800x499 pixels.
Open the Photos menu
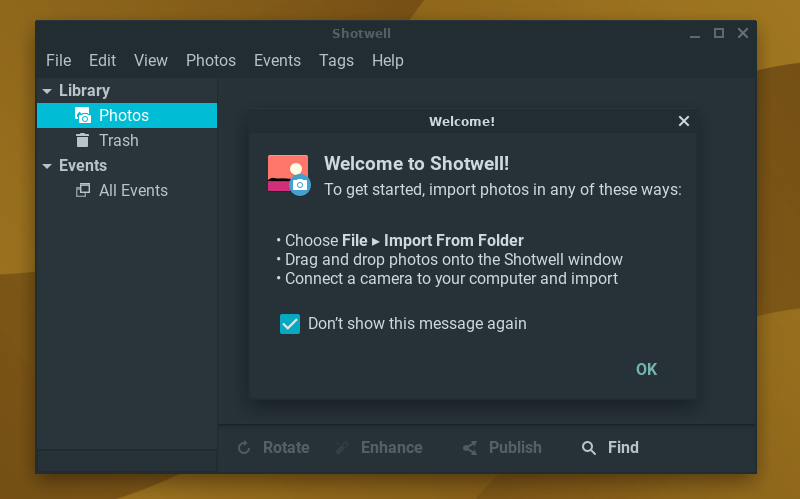click(x=211, y=60)
